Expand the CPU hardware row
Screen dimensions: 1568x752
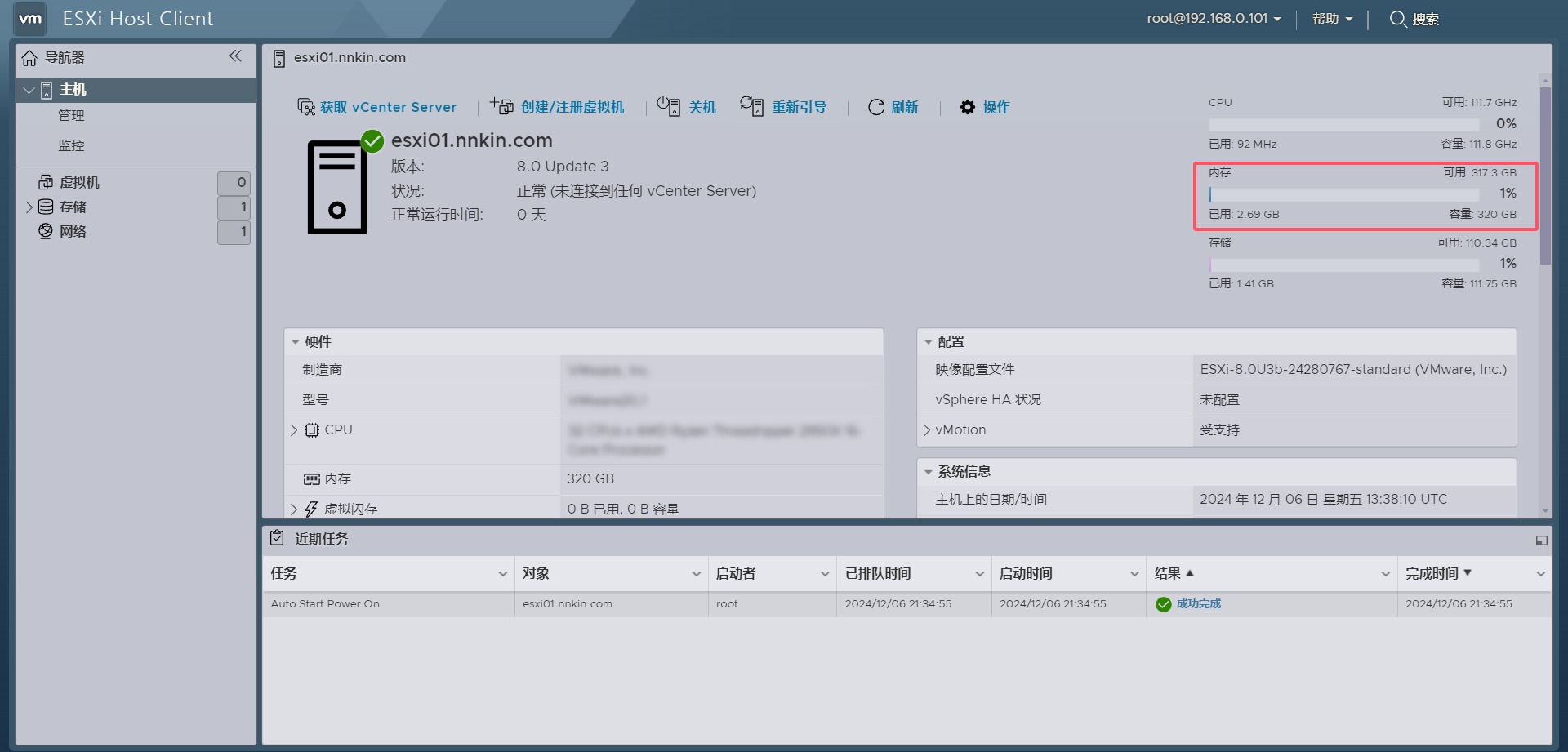coord(294,430)
